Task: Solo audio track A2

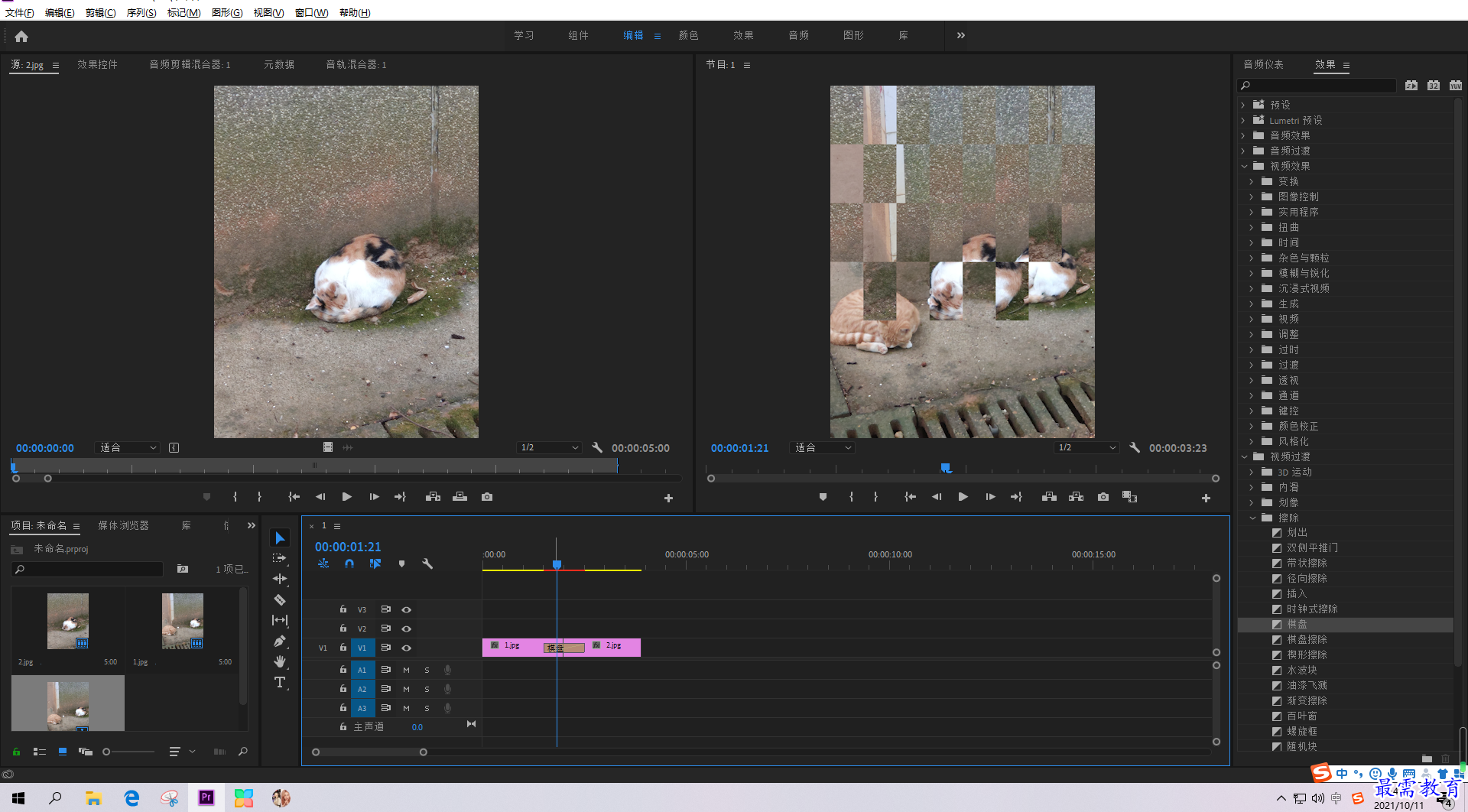Action: (x=427, y=689)
